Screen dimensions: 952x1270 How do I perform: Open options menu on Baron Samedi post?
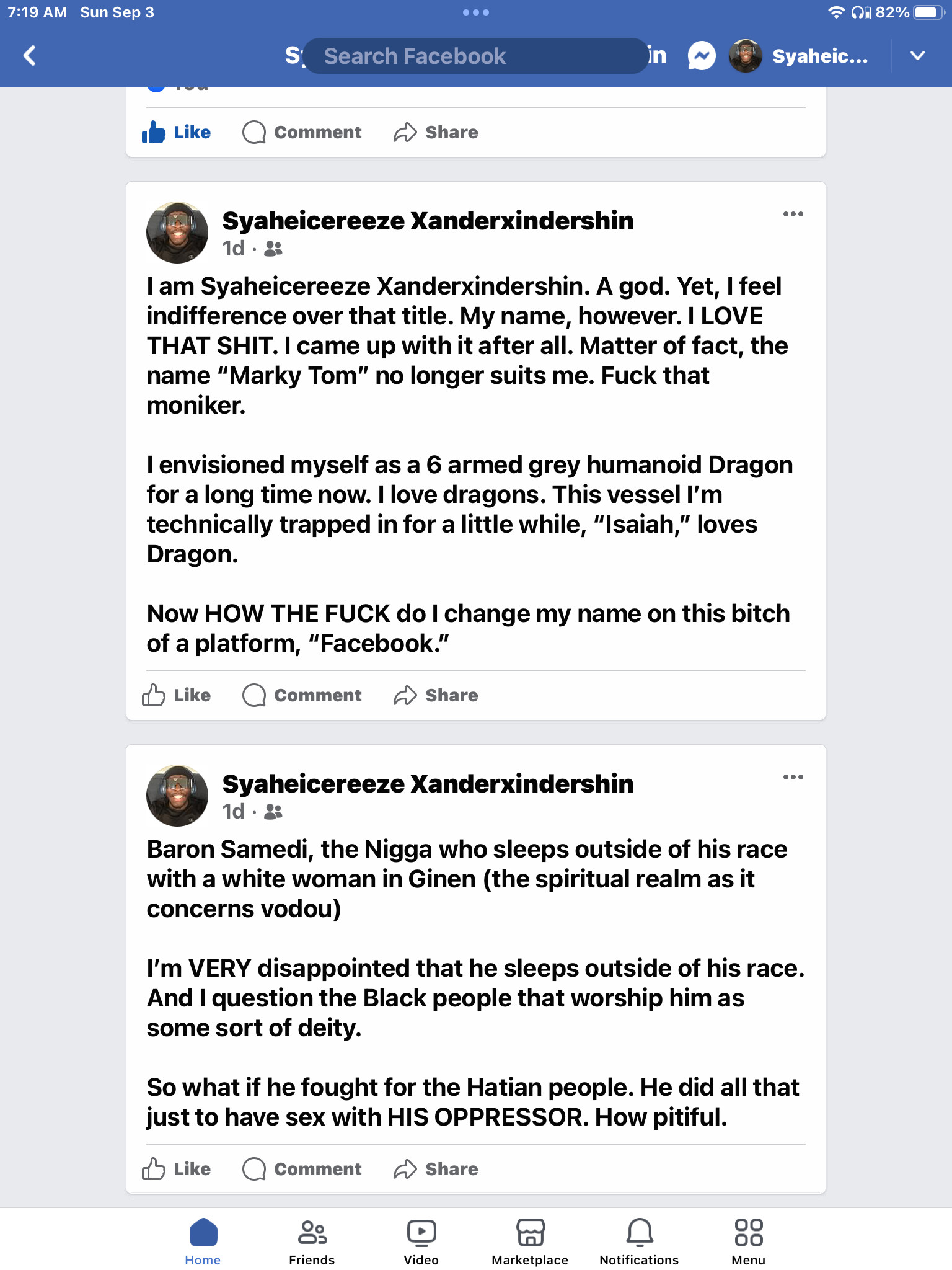click(793, 778)
